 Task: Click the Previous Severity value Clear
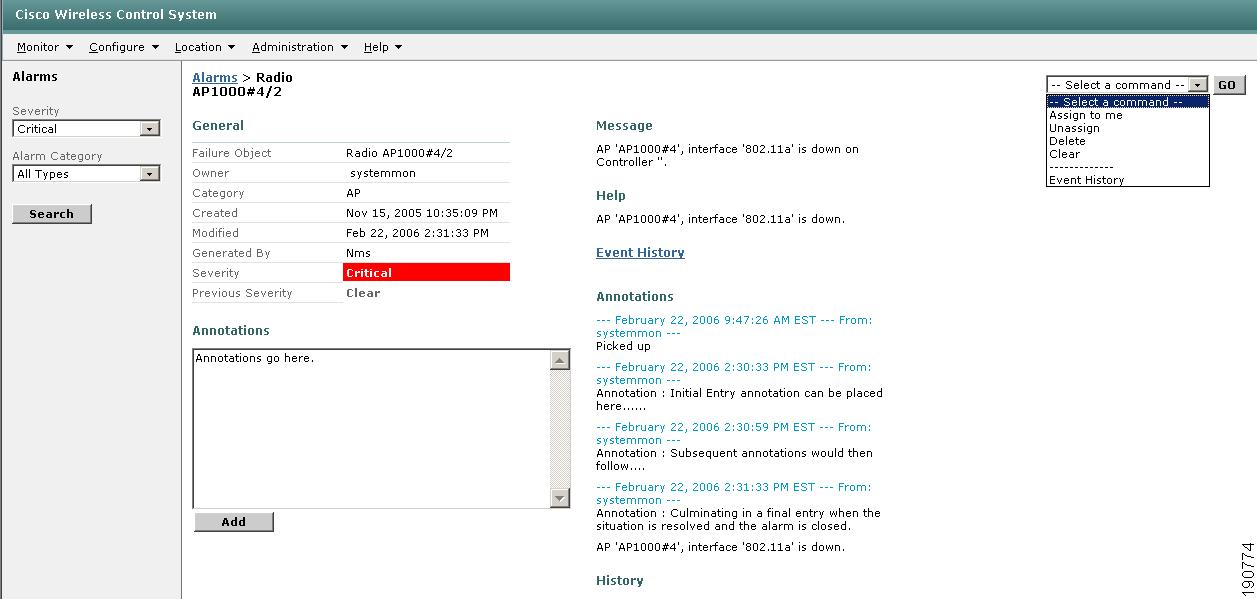pos(363,293)
